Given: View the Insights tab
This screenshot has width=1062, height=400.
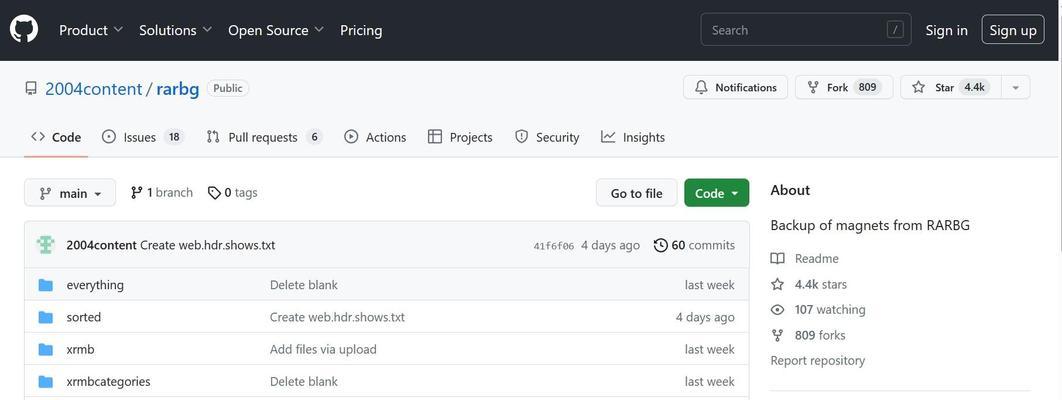Looking at the screenshot, I should [633, 137].
